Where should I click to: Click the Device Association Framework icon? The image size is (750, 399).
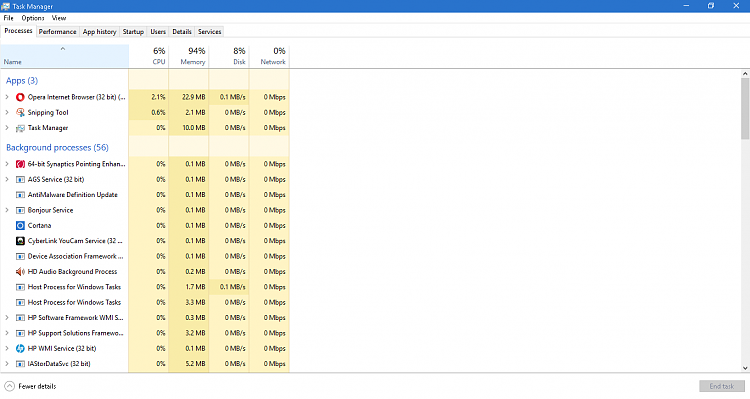[20, 256]
